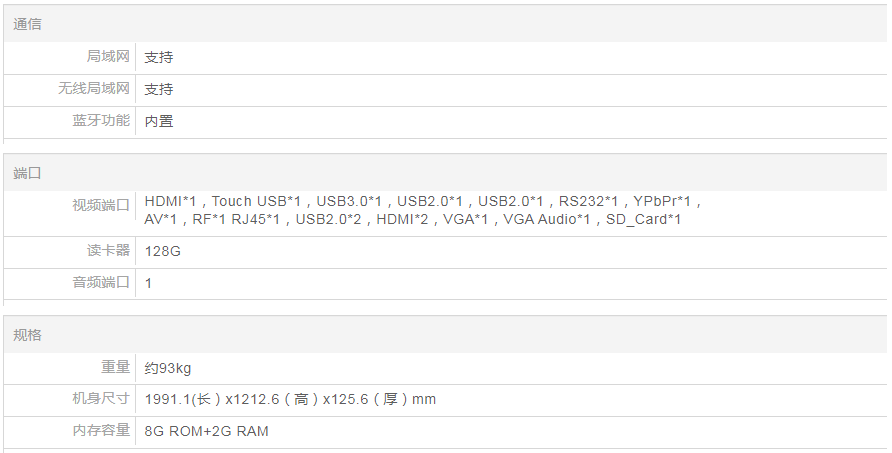Select the 视频端口 row label

[101, 205]
